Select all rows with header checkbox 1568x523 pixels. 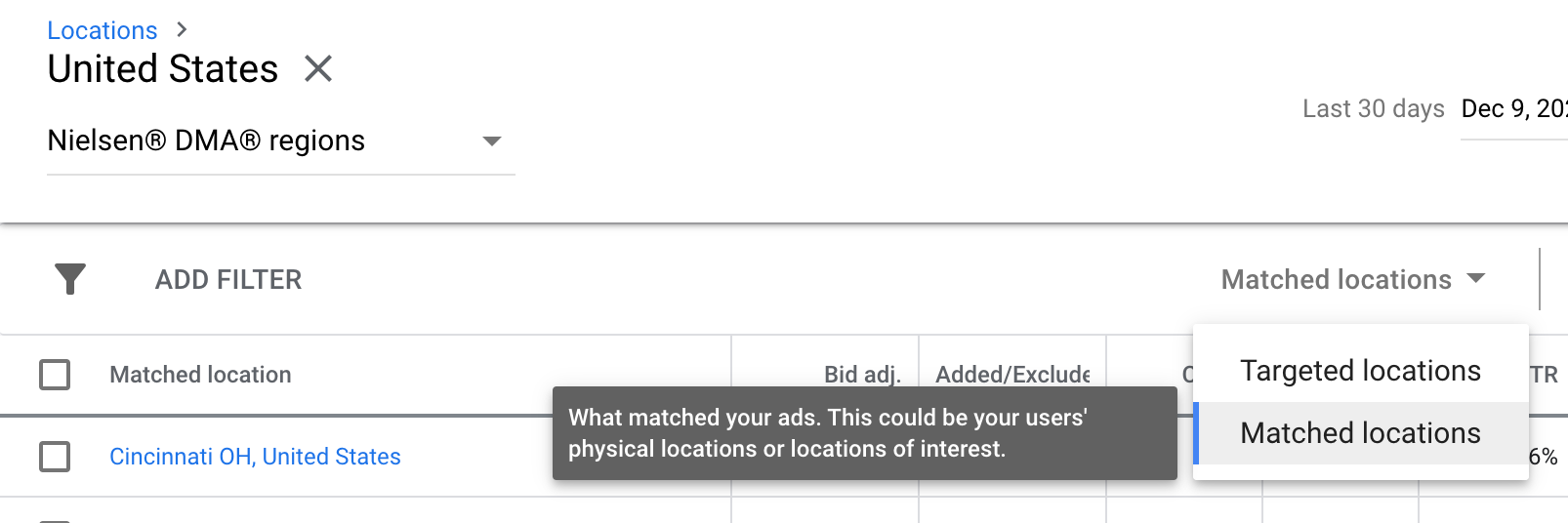55,375
